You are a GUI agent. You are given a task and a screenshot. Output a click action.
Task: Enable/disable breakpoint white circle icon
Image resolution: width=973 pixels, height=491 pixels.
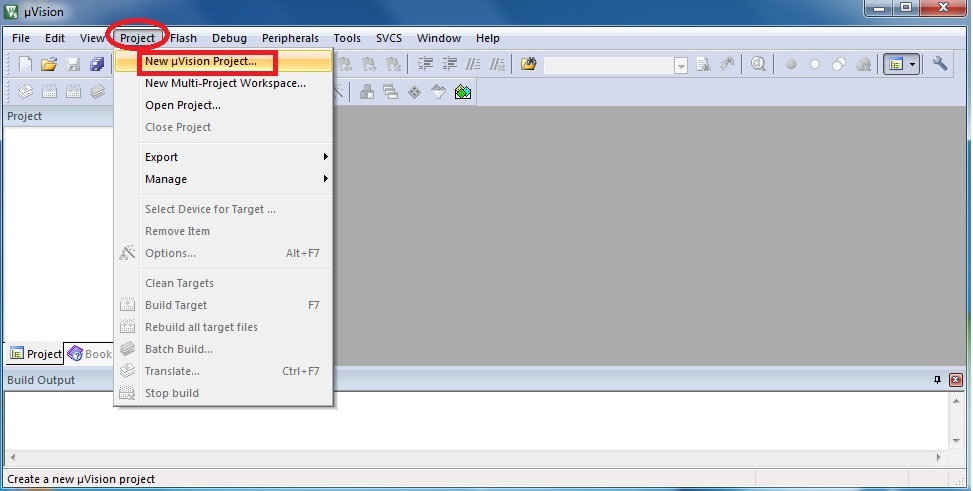[815, 64]
